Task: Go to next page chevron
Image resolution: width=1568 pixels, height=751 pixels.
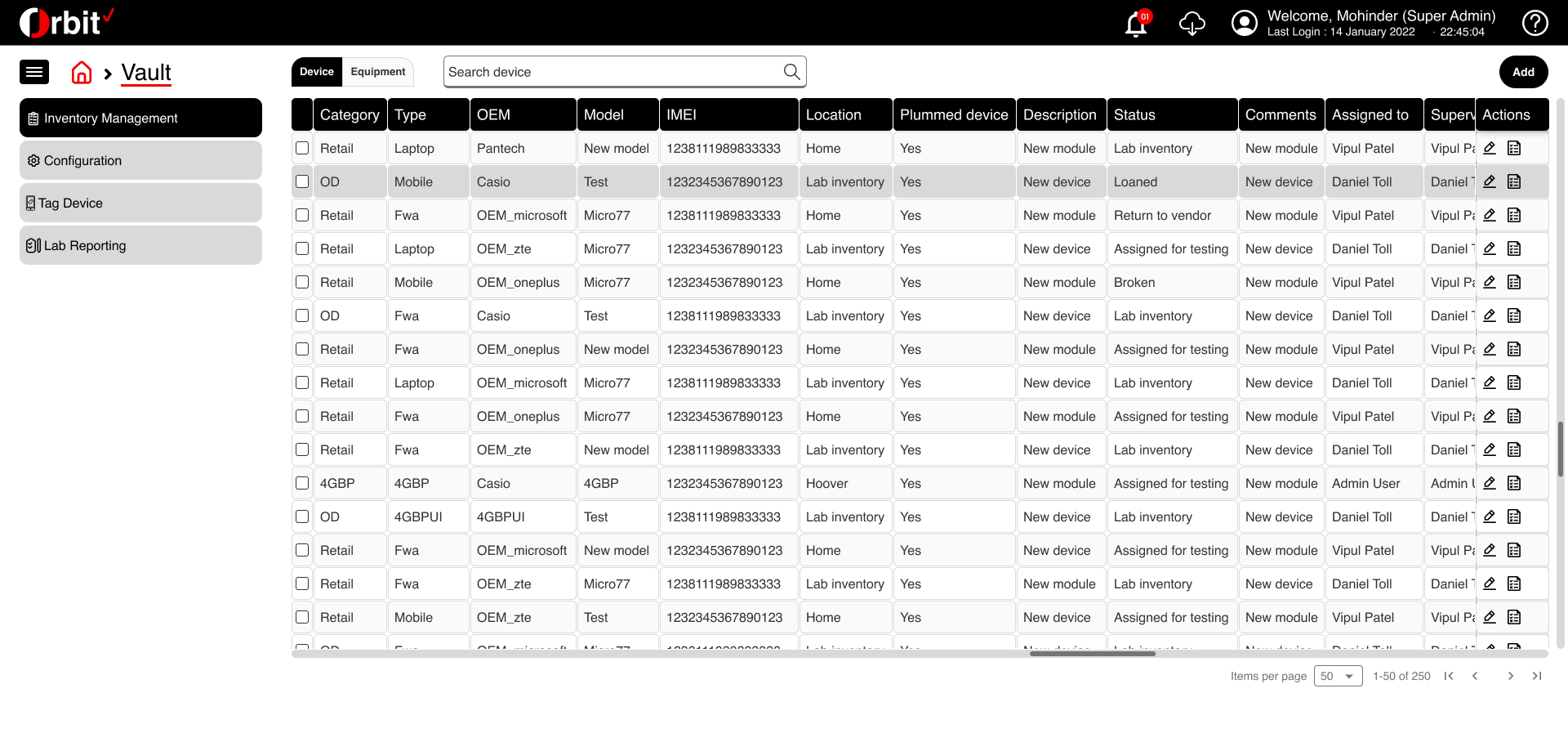Action: pos(1511,676)
